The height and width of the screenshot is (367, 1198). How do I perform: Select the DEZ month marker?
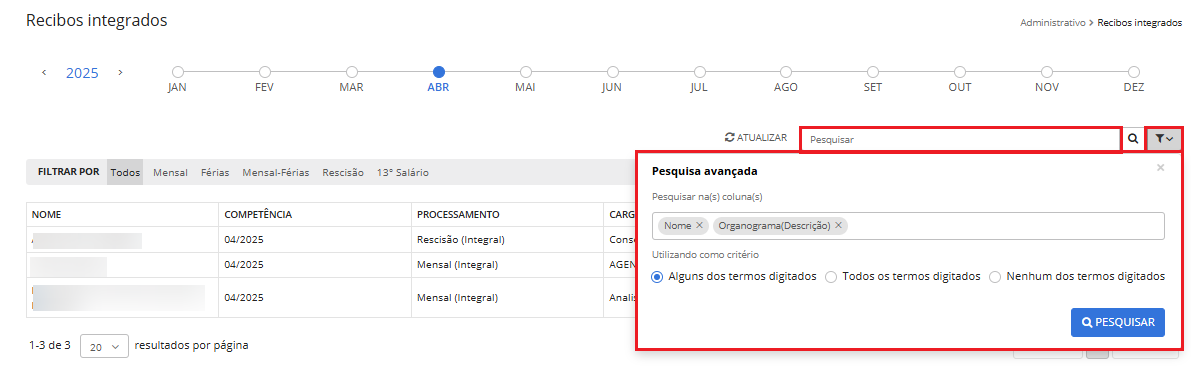coord(1134,72)
